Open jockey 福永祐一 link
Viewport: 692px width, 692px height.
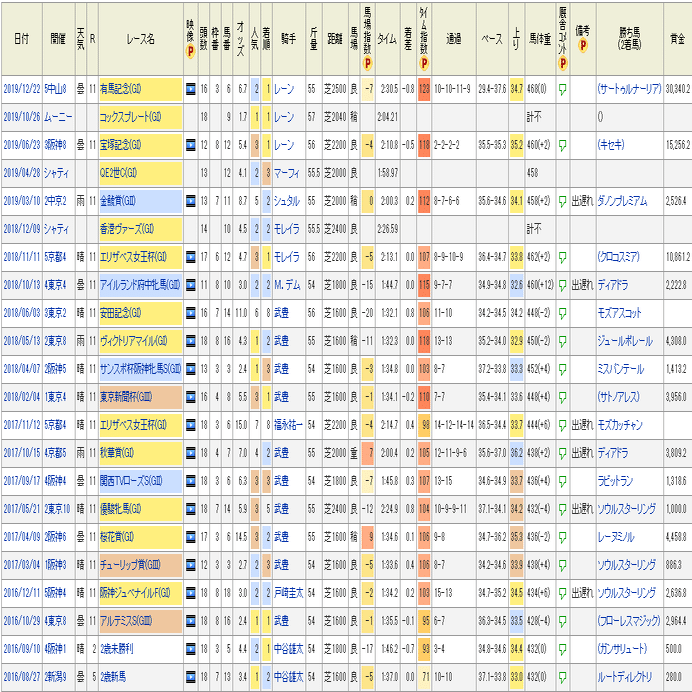click(289, 425)
